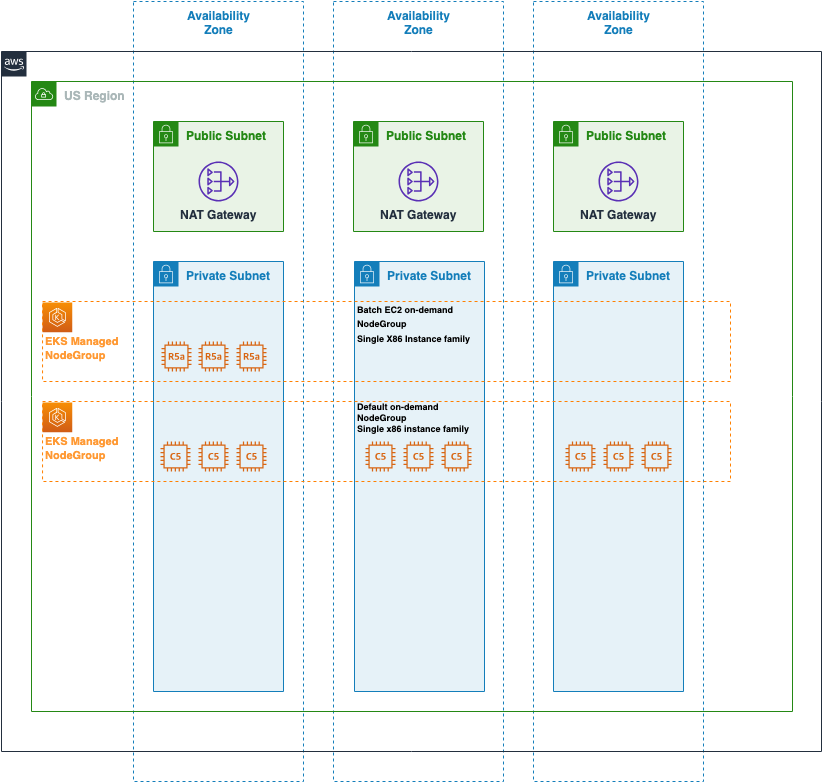The image size is (823, 783).
Task: Select the blue lock icon of the right Private Subnet
Action: pos(566,274)
